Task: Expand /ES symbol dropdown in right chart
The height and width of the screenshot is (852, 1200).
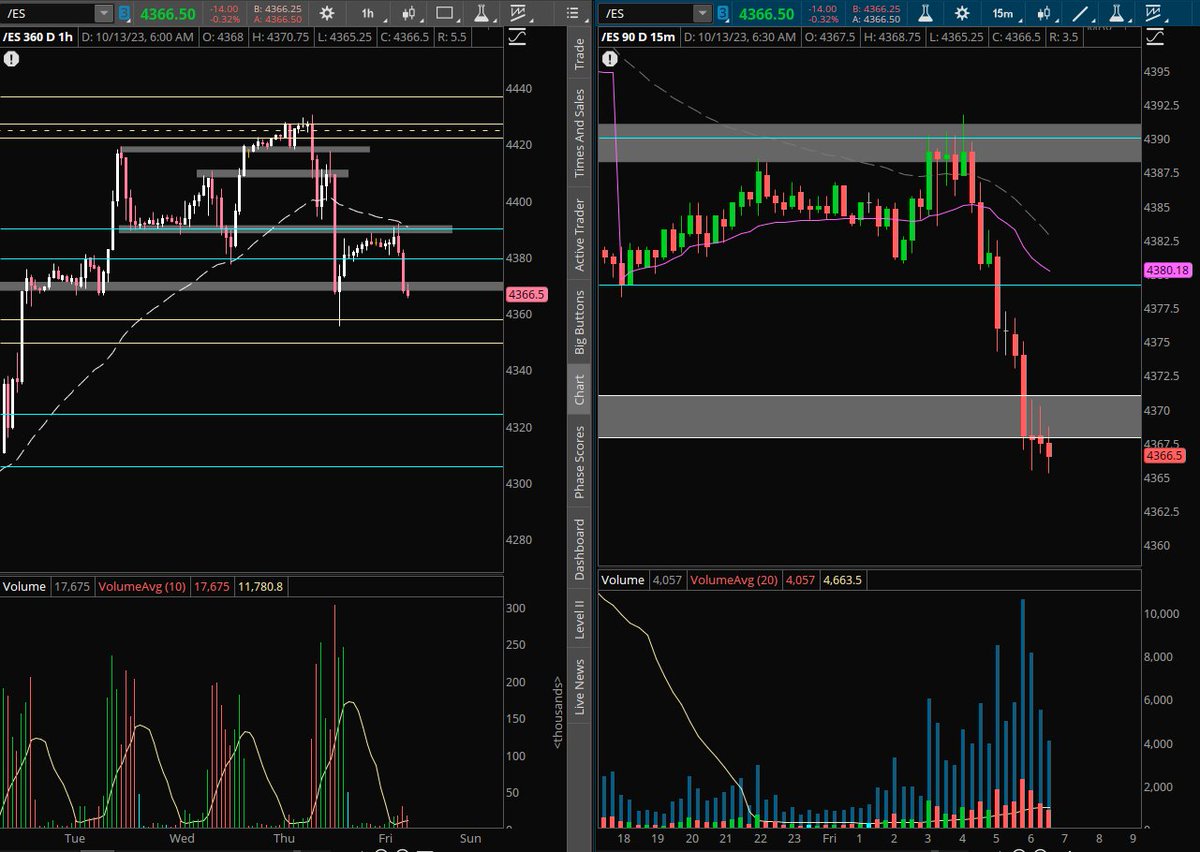Action: [x=704, y=13]
